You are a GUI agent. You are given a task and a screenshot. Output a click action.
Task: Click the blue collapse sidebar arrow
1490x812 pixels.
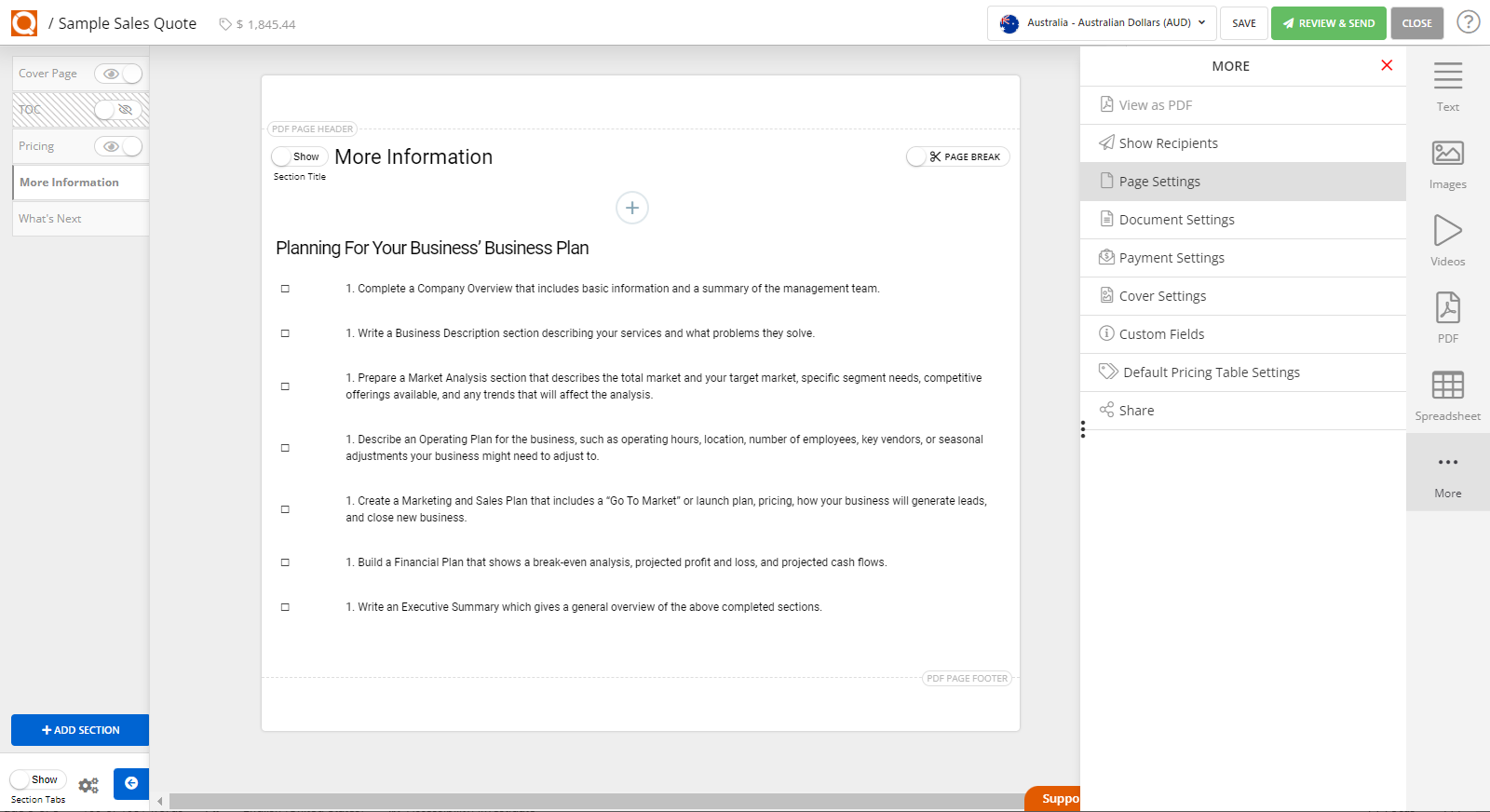131,783
